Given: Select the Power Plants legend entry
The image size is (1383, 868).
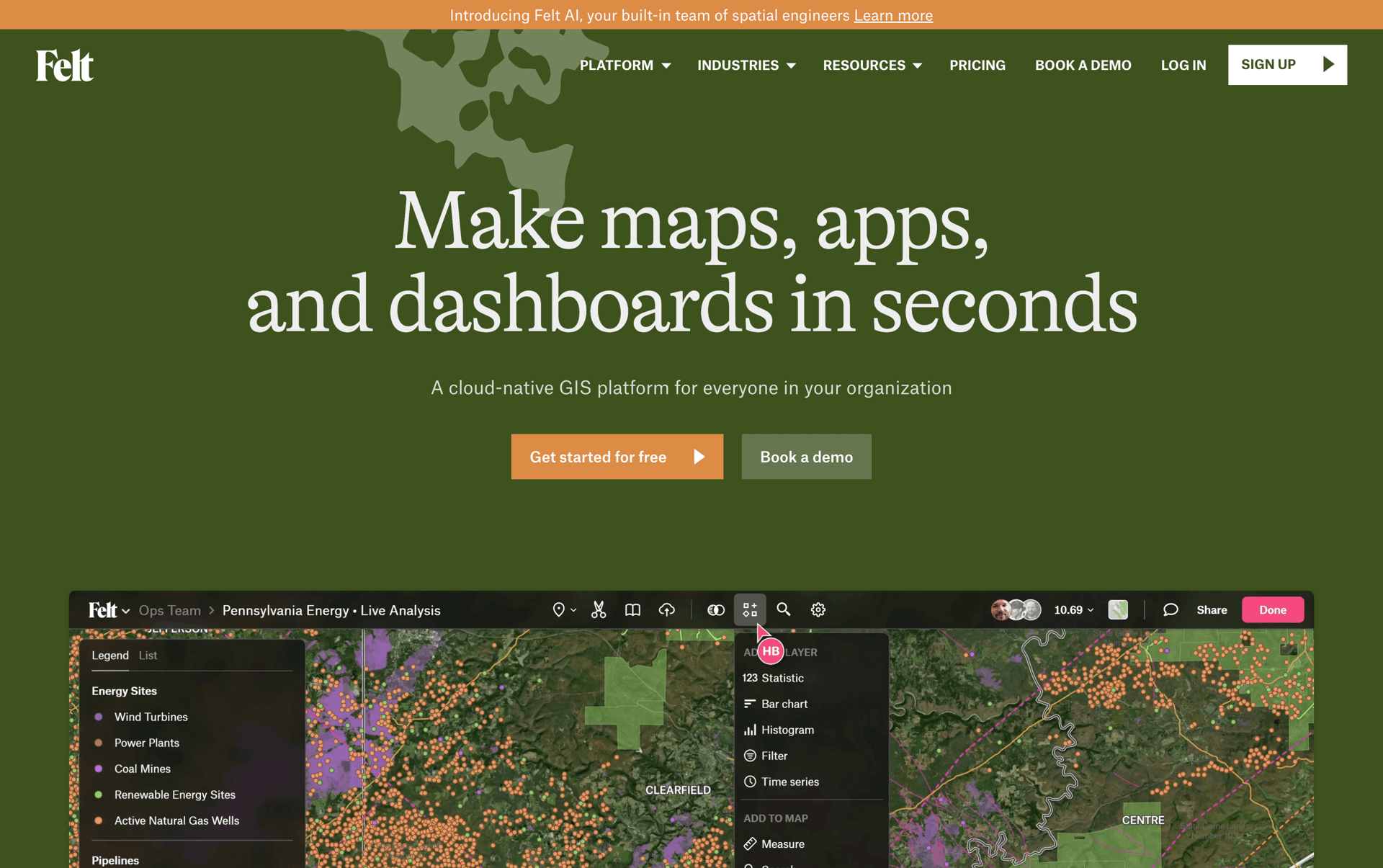Looking at the screenshot, I should 147,743.
